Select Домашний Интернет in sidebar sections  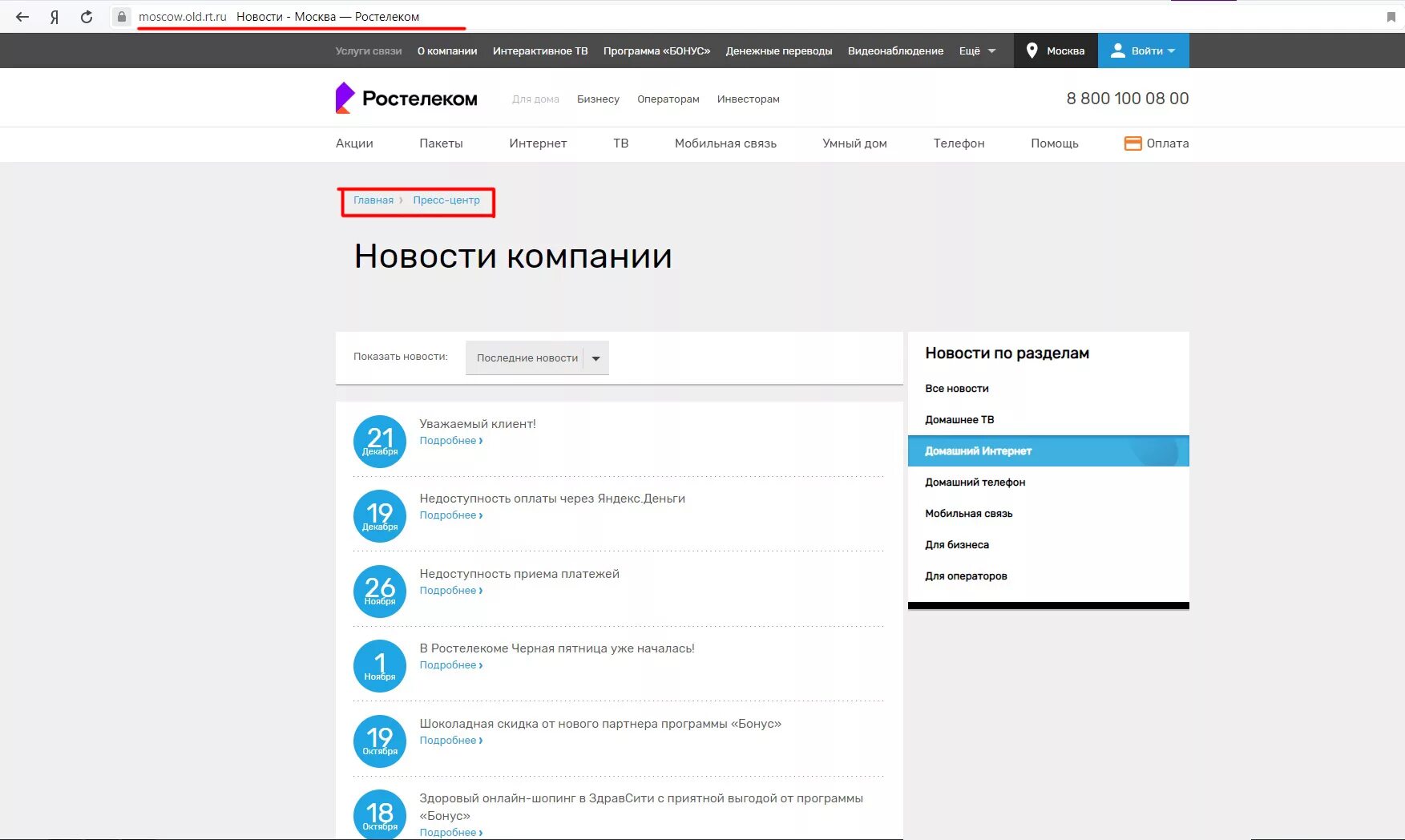pos(1048,451)
